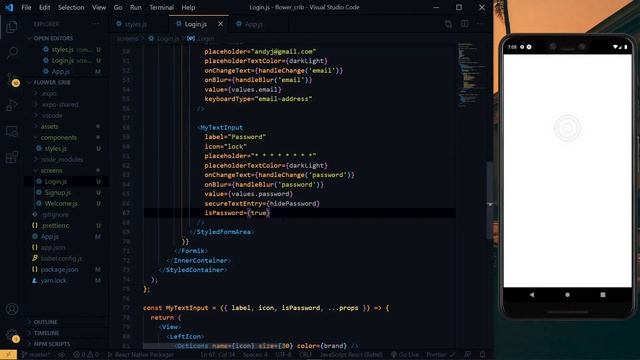Viewport: 640px width, 360px height.
Task: Open babel.config.js in the file tree
Action: click(x=61, y=258)
